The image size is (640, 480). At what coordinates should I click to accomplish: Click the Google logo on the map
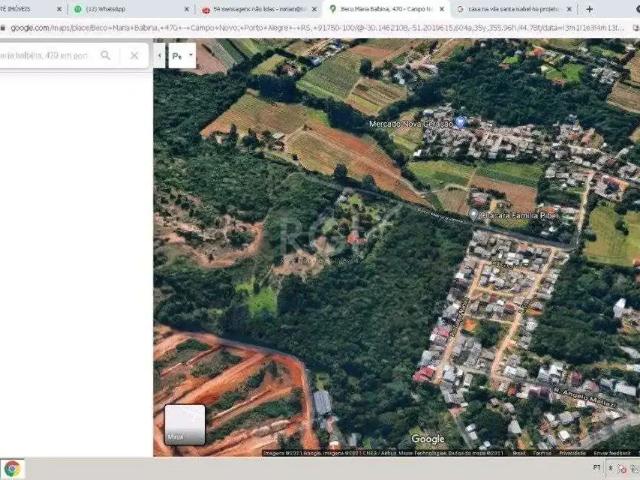(427, 439)
